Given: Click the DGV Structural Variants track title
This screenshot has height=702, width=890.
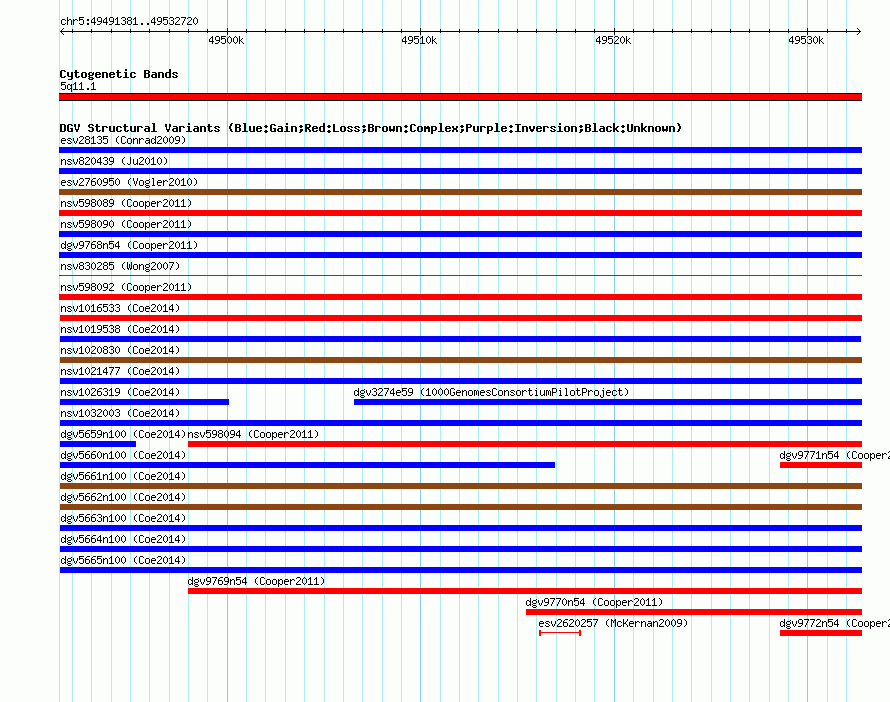Looking at the screenshot, I should (x=371, y=128).
